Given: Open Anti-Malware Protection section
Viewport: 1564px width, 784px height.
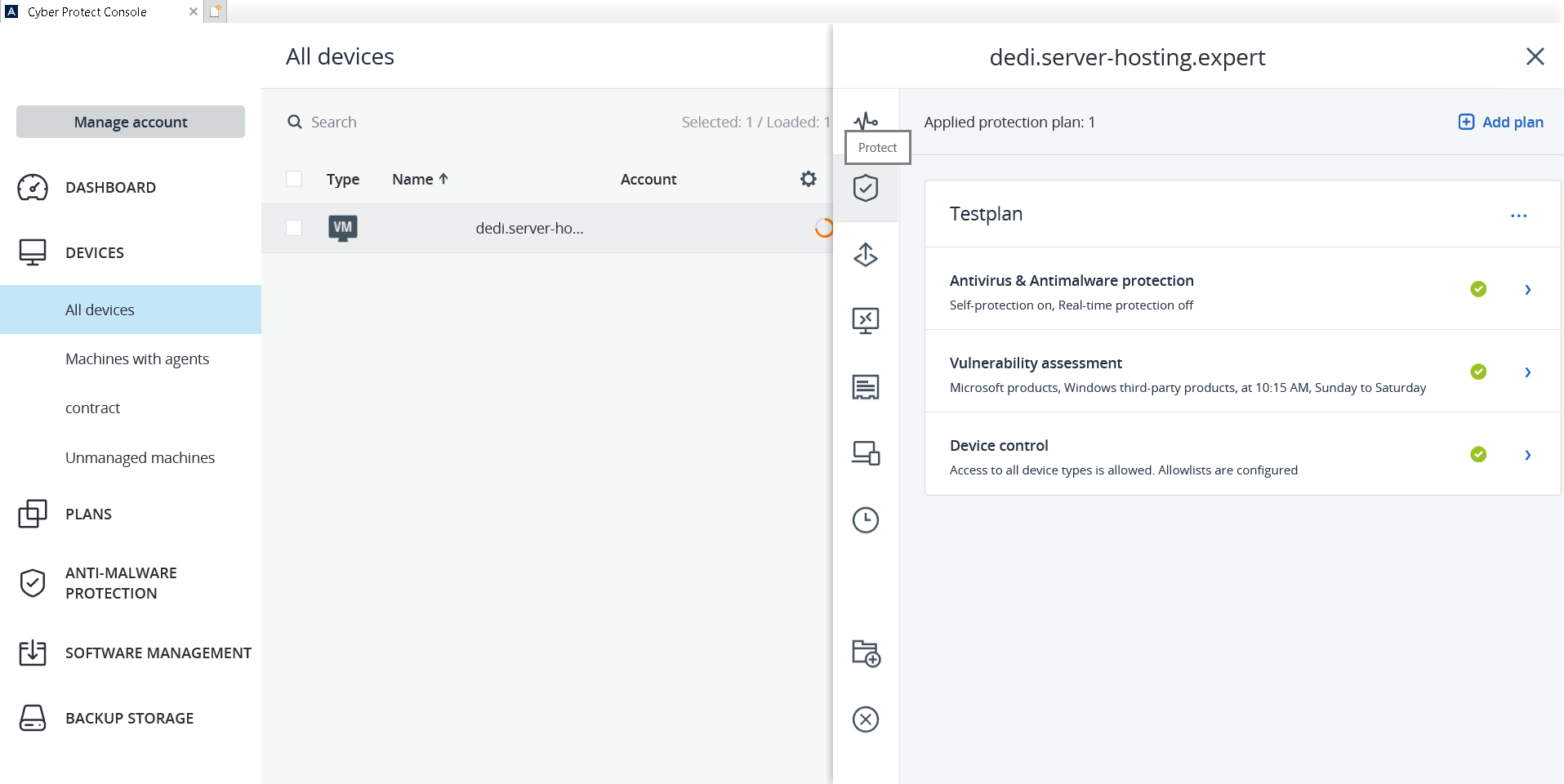Looking at the screenshot, I should coord(121,583).
